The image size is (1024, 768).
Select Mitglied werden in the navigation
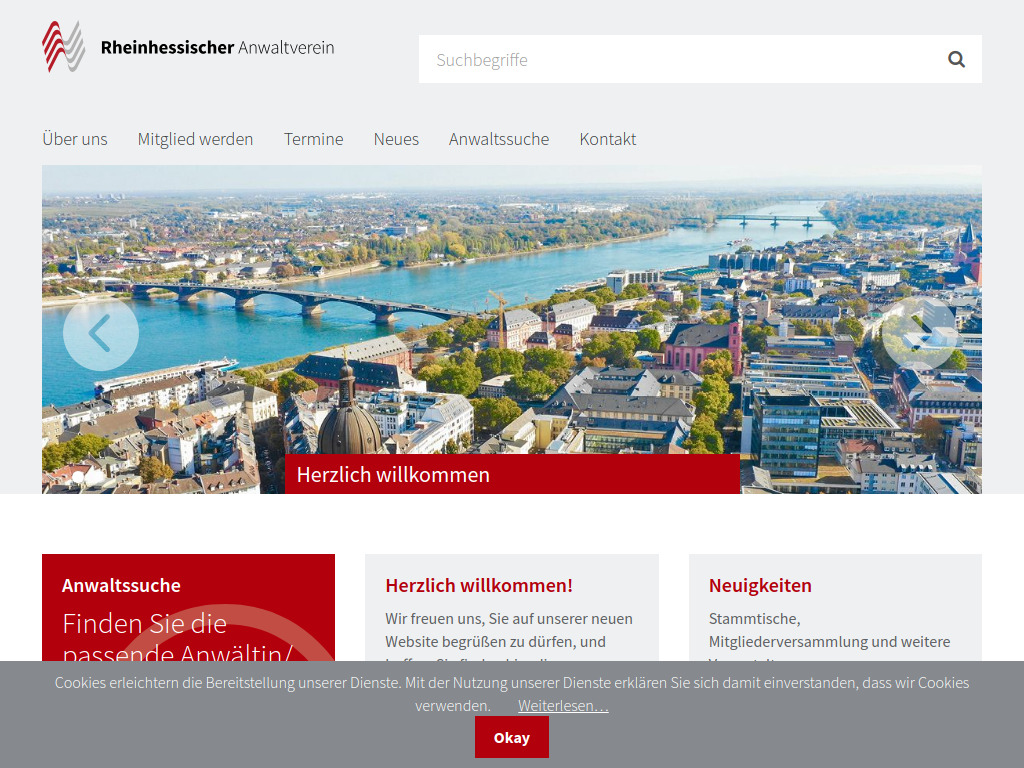click(195, 139)
